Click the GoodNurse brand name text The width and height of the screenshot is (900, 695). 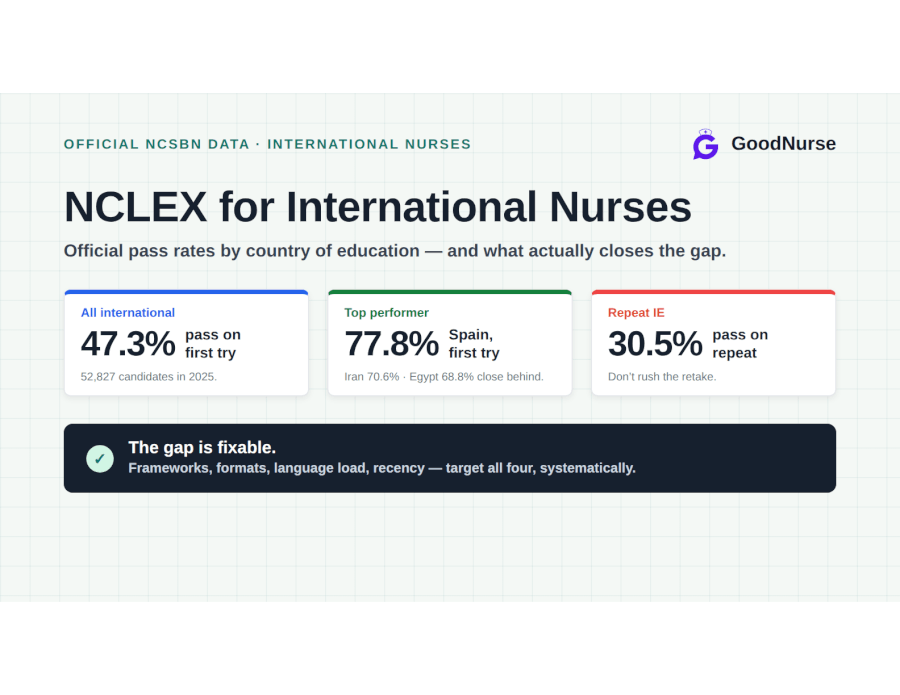click(x=783, y=143)
